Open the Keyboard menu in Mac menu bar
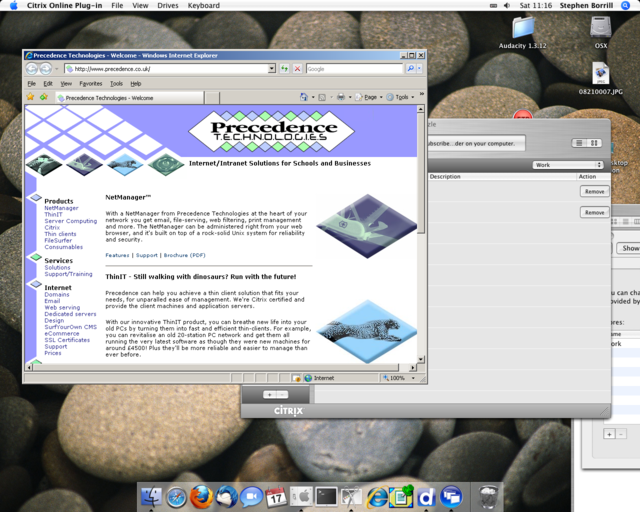Image resolution: width=640 pixels, height=512 pixels. click(x=204, y=6)
